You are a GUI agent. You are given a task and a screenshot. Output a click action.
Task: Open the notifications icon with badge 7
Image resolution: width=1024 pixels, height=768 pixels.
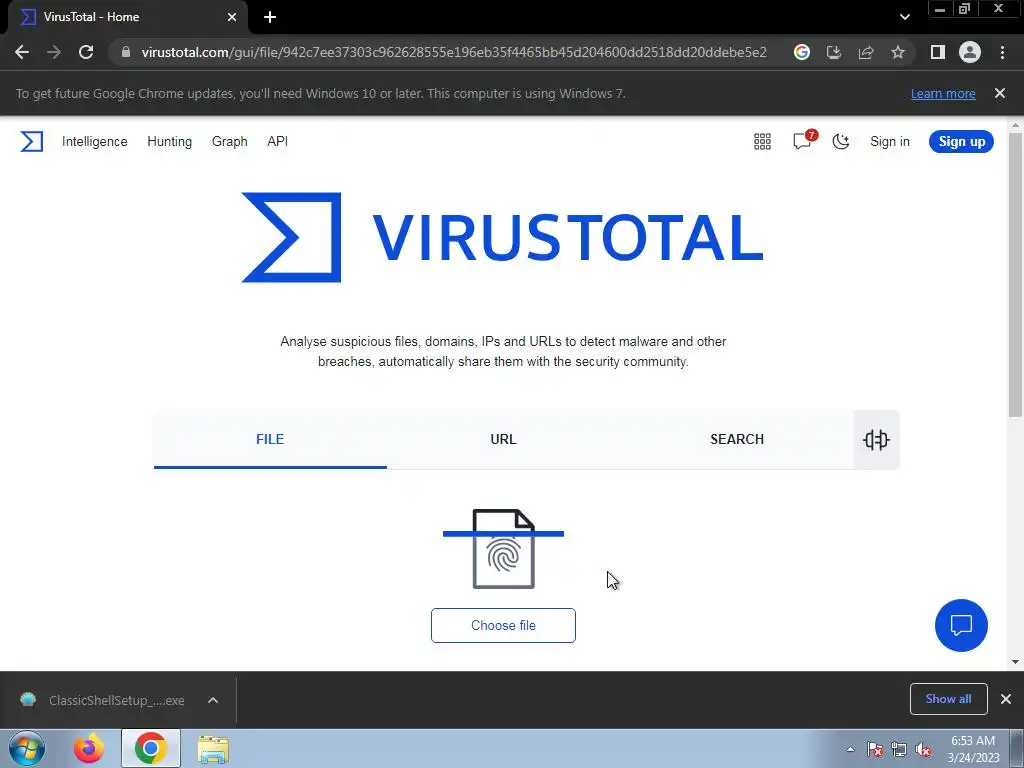(x=803, y=140)
